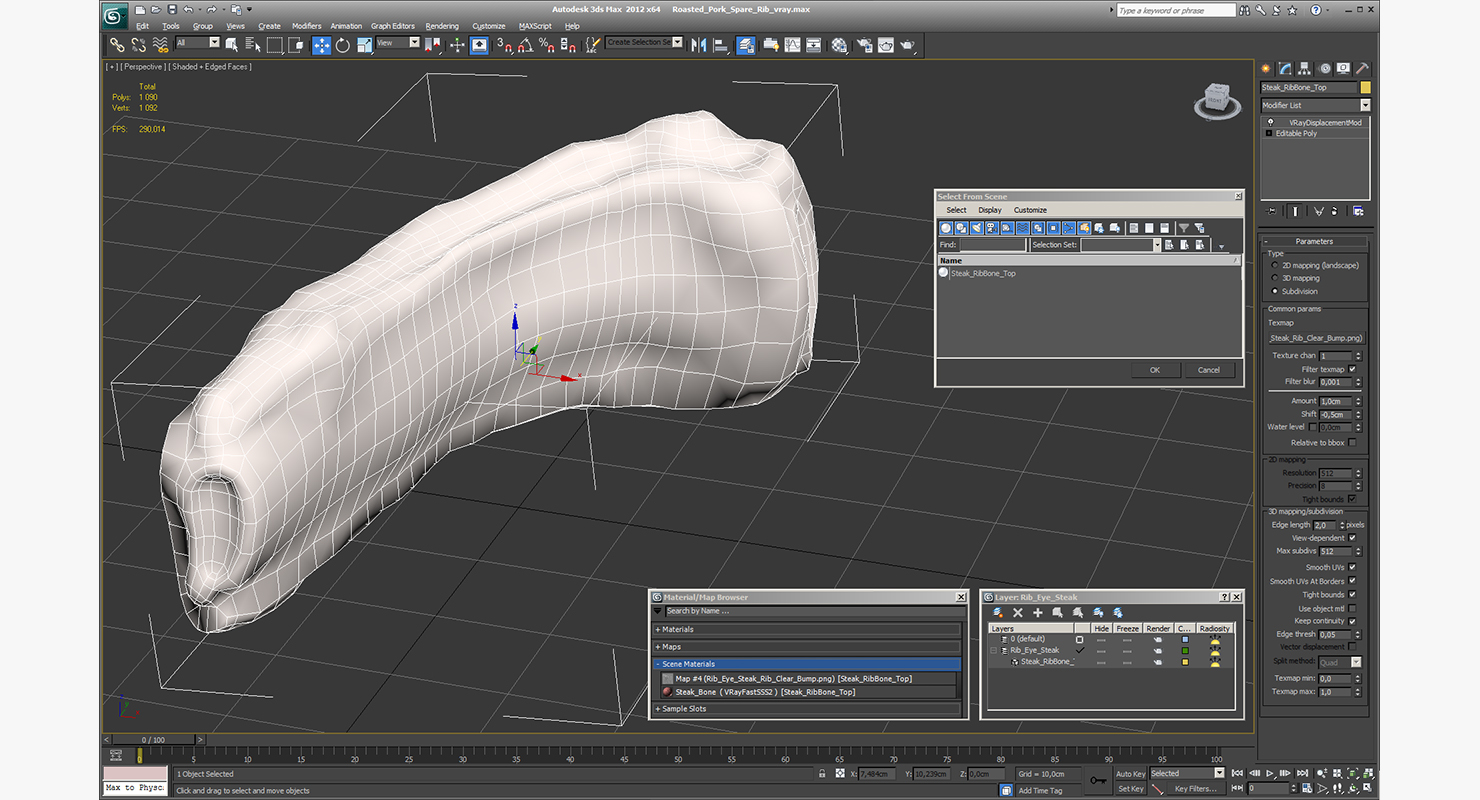Open Curve Editor toolbar icon
1480x800 pixels.
[x=792, y=45]
